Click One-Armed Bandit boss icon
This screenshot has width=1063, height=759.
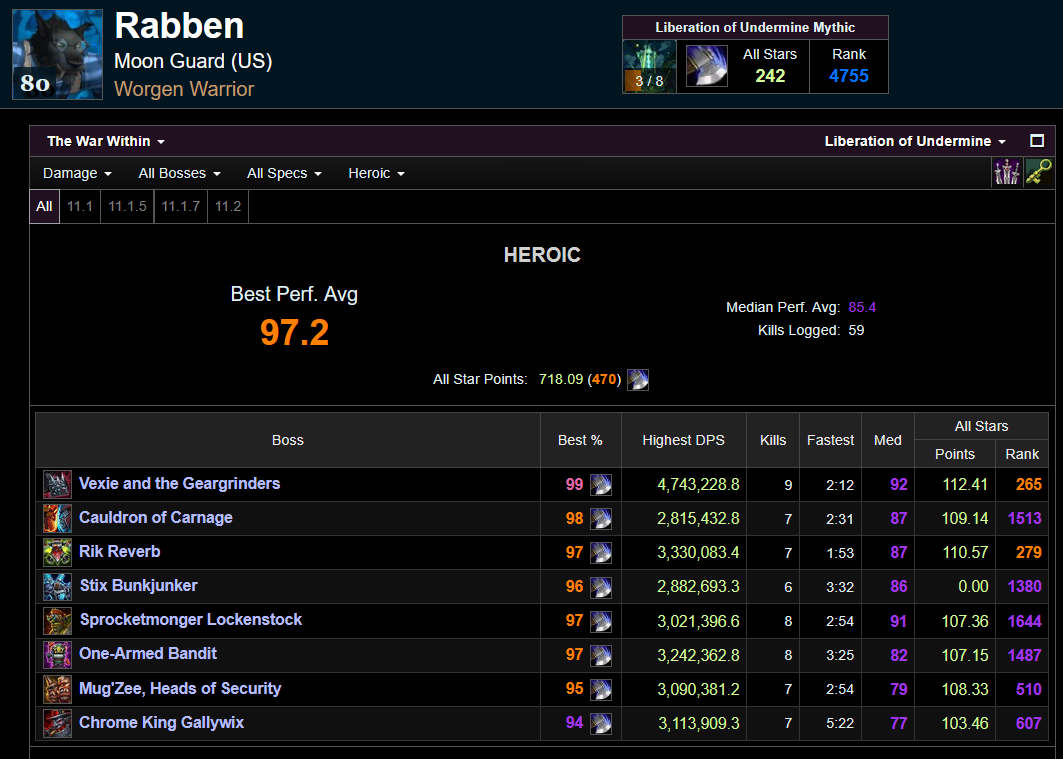point(58,655)
